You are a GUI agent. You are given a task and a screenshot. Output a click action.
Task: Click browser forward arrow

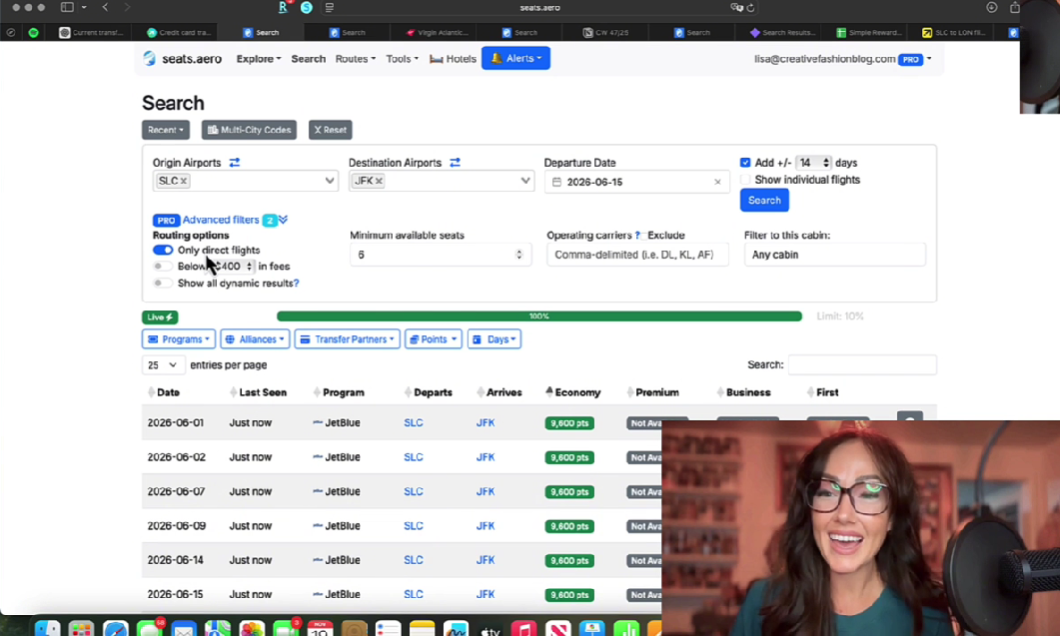(x=126, y=7)
